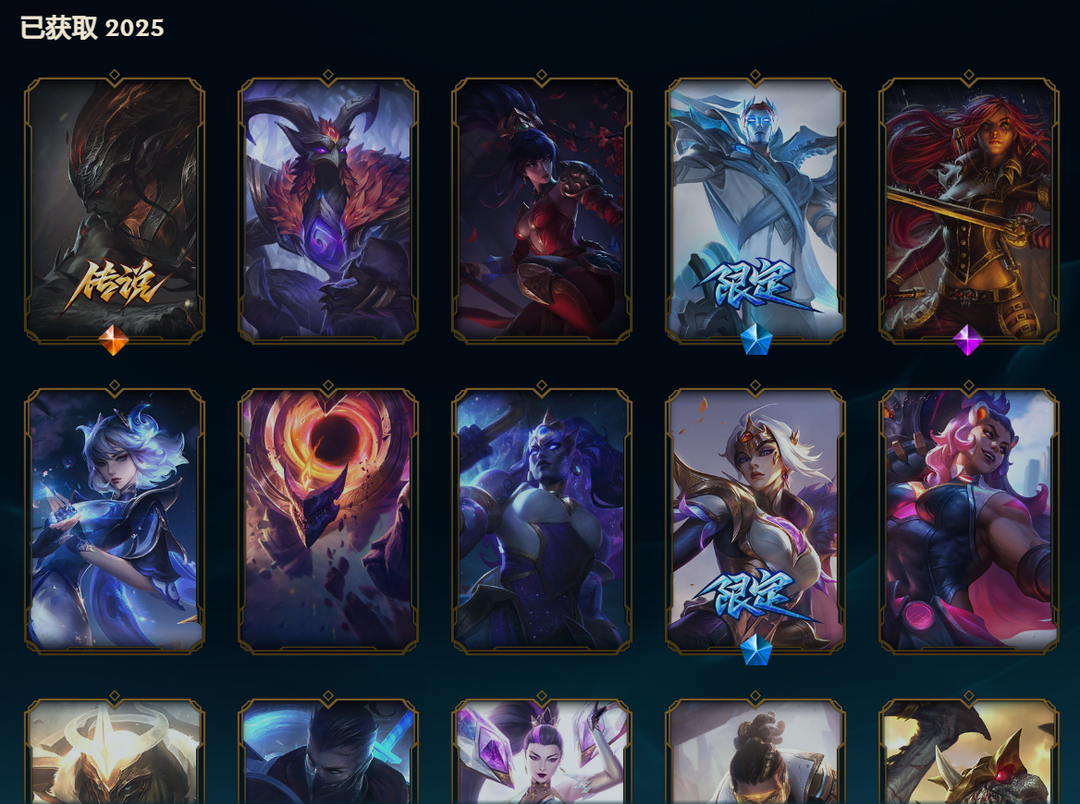1080x804 pixels.
Task: Click the purple gem under the red-haired swordswoman card
Action: click(x=968, y=340)
